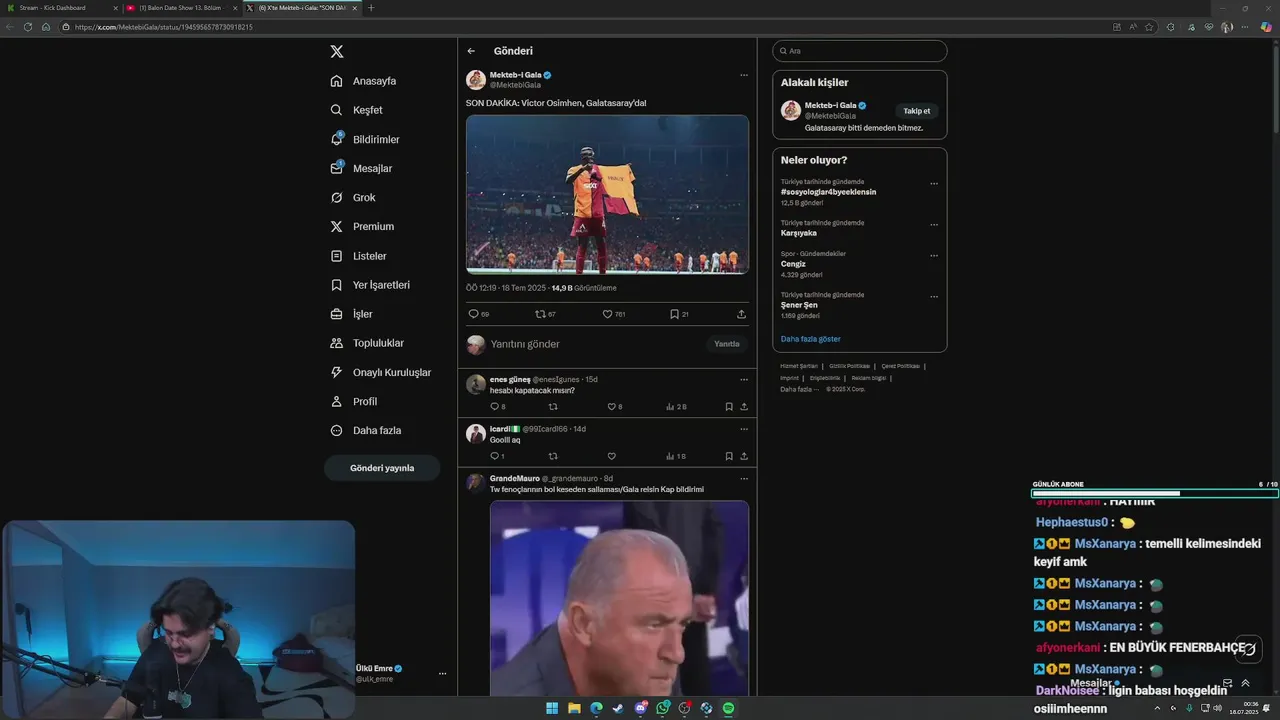Like Icardi's 'Goolll aq' reply
This screenshot has width=1280, height=720.
pos(612,456)
